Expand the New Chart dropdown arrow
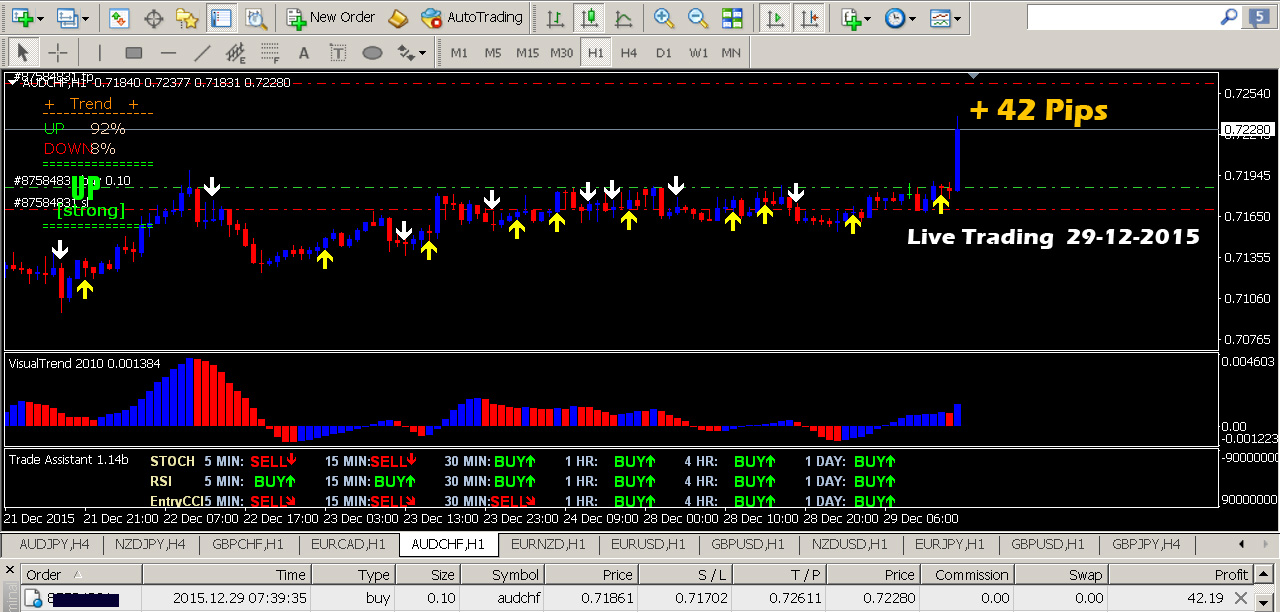The width and height of the screenshot is (1280, 612). pyautogui.click(x=39, y=18)
